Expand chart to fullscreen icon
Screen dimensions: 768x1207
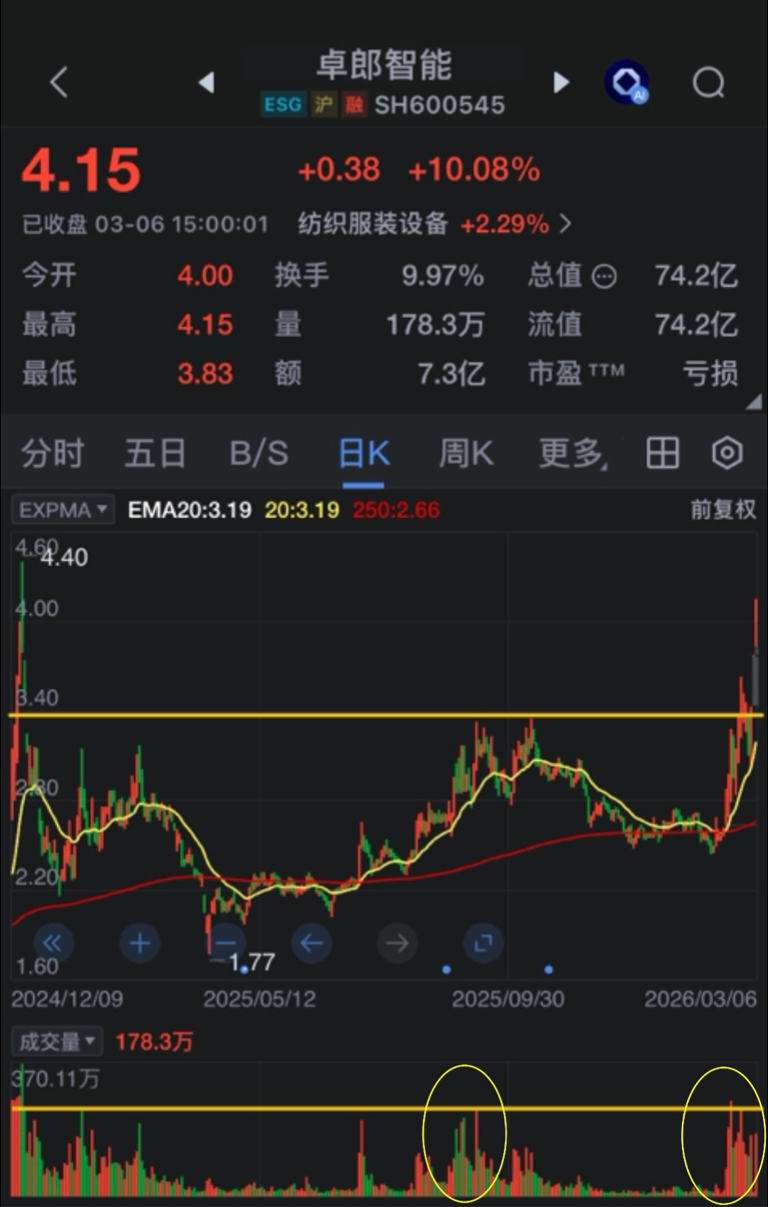[x=483, y=942]
